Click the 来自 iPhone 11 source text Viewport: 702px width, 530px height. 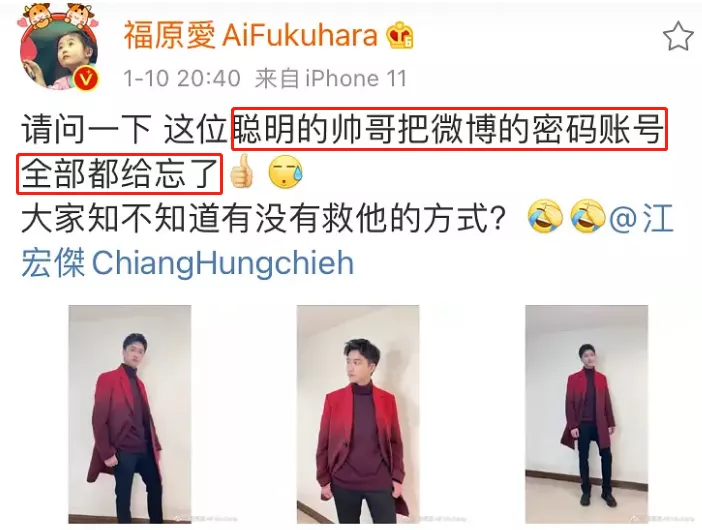331,79
